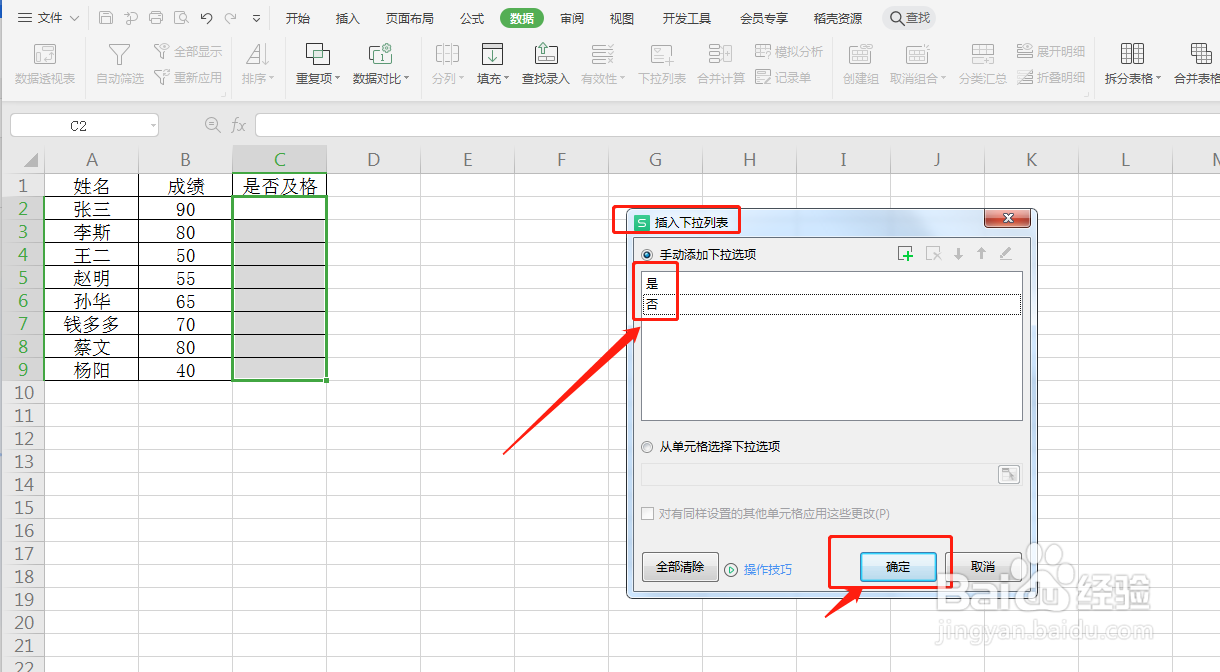Click the formula bar input
Screen dimensions: 1220x672
tap(737, 125)
